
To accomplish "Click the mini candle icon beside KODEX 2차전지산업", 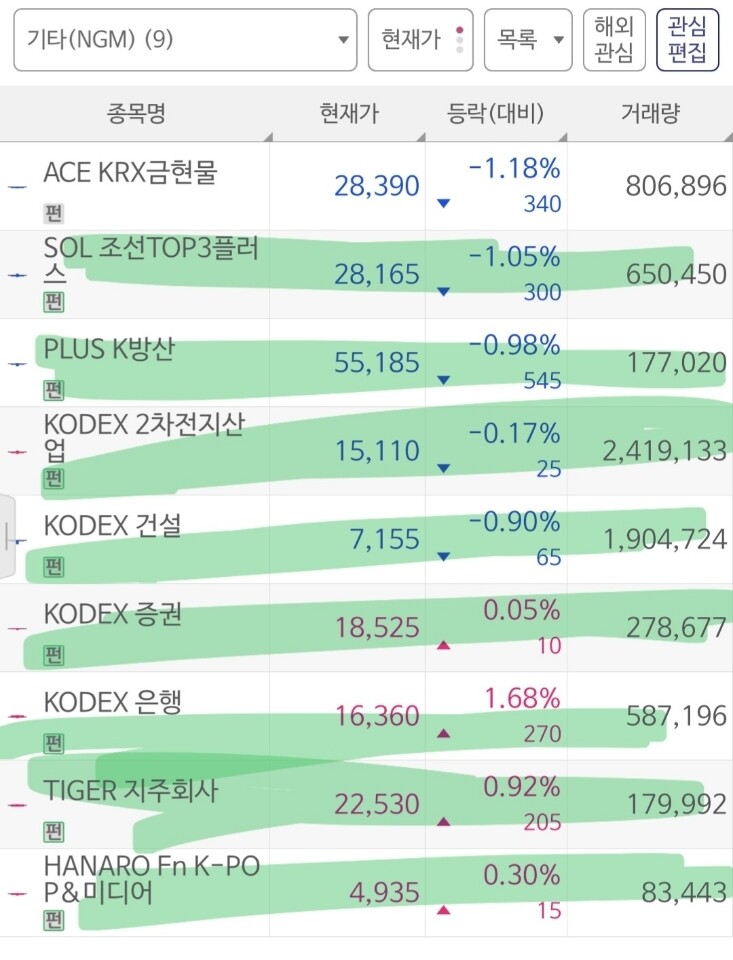I will point(17,452).
